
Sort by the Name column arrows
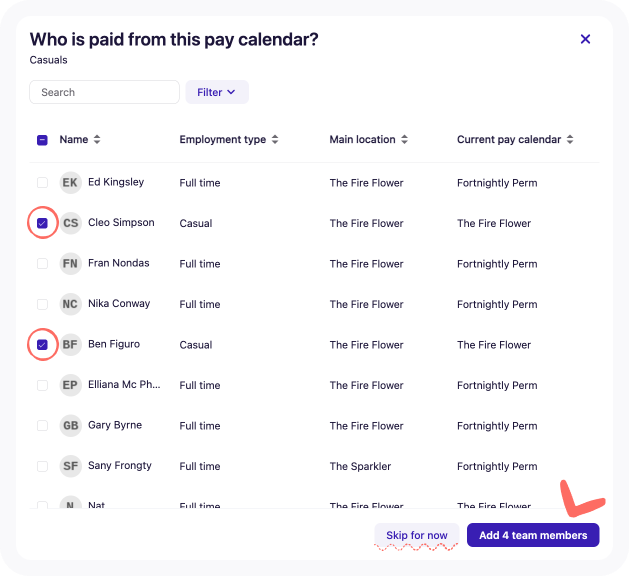coord(97,140)
